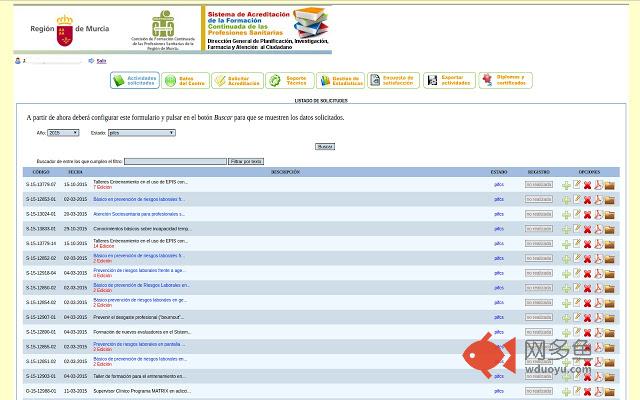Open Básico prevención de riesgos laborales en ge link

[x=140, y=300]
